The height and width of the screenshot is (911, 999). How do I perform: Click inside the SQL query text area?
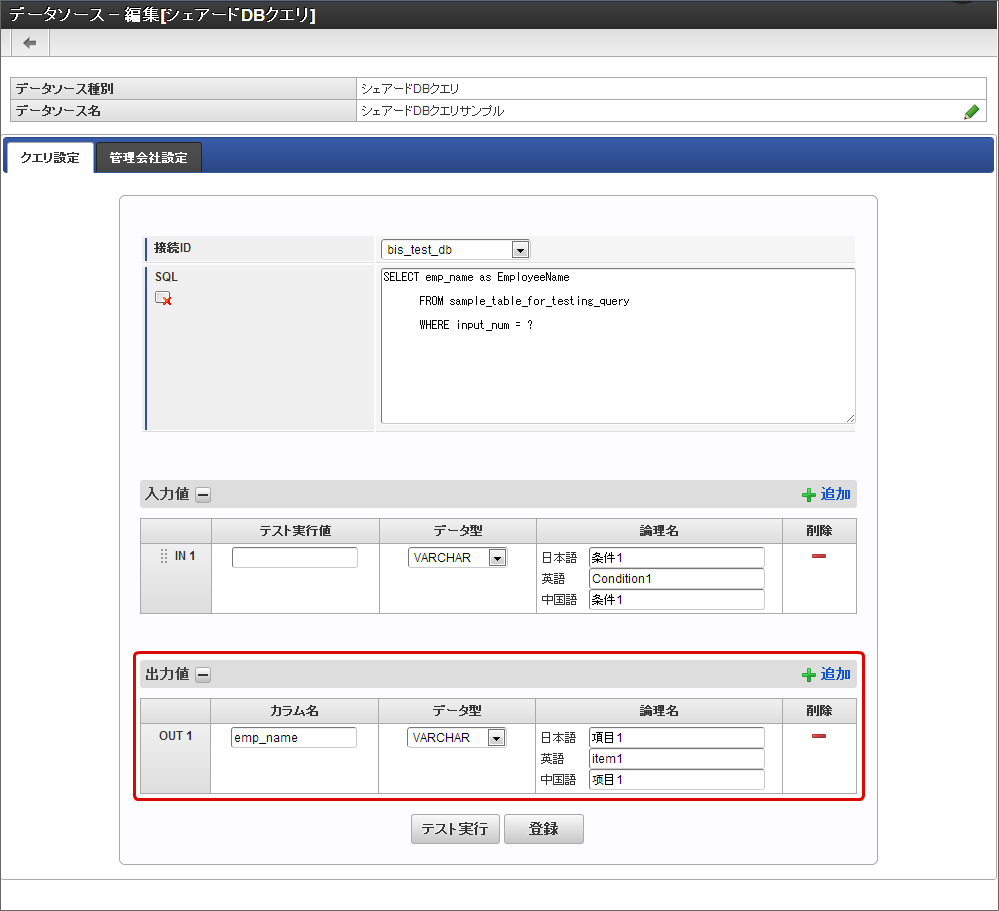pyautogui.click(x=617, y=370)
